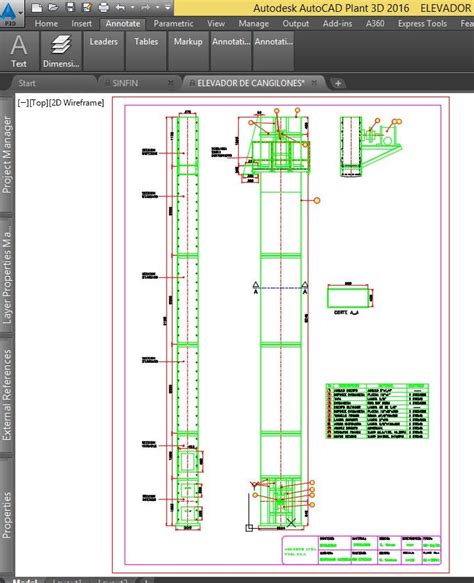Screen dimensions: 474x583
Task: Click the Text panel button
Action: tap(19, 51)
